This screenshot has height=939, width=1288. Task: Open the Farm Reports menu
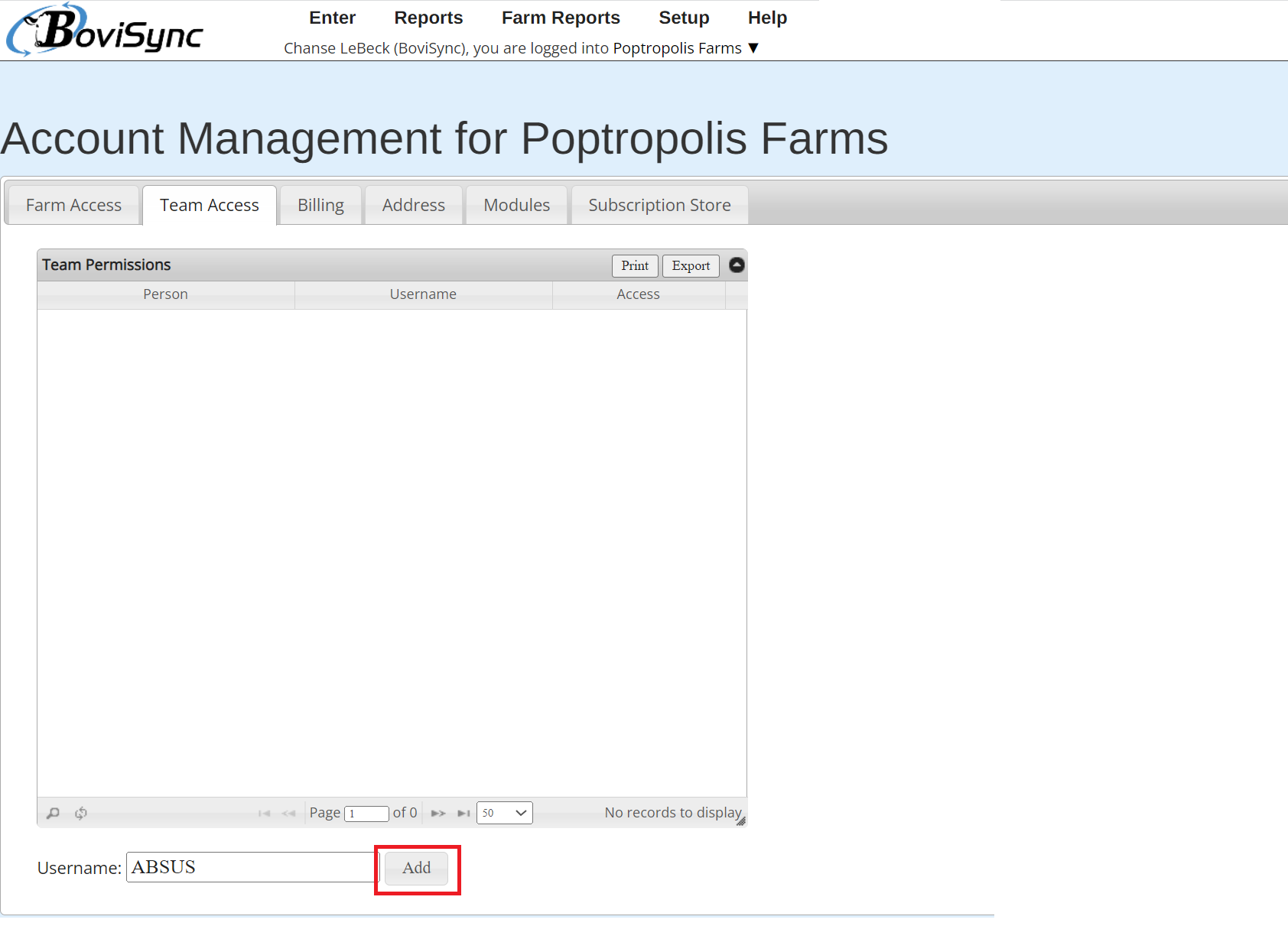[561, 18]
